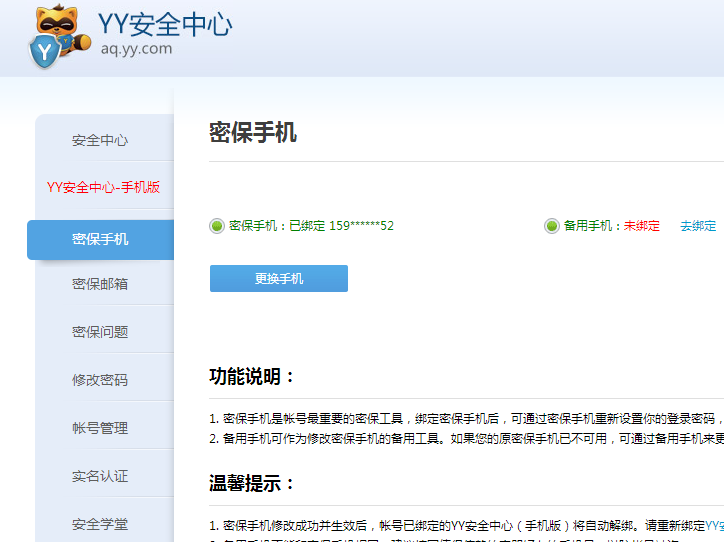Click the 更换手机 button
The image size is (724, 542).
[x=279, y=278]
